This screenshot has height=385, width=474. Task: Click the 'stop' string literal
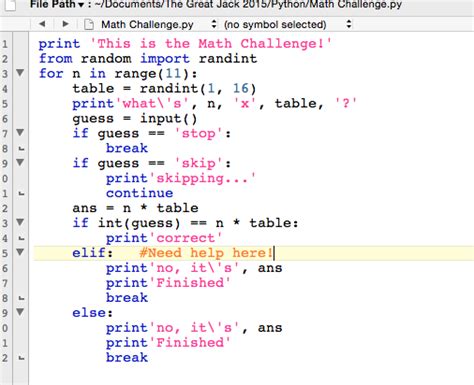click(x=199, y=133)
